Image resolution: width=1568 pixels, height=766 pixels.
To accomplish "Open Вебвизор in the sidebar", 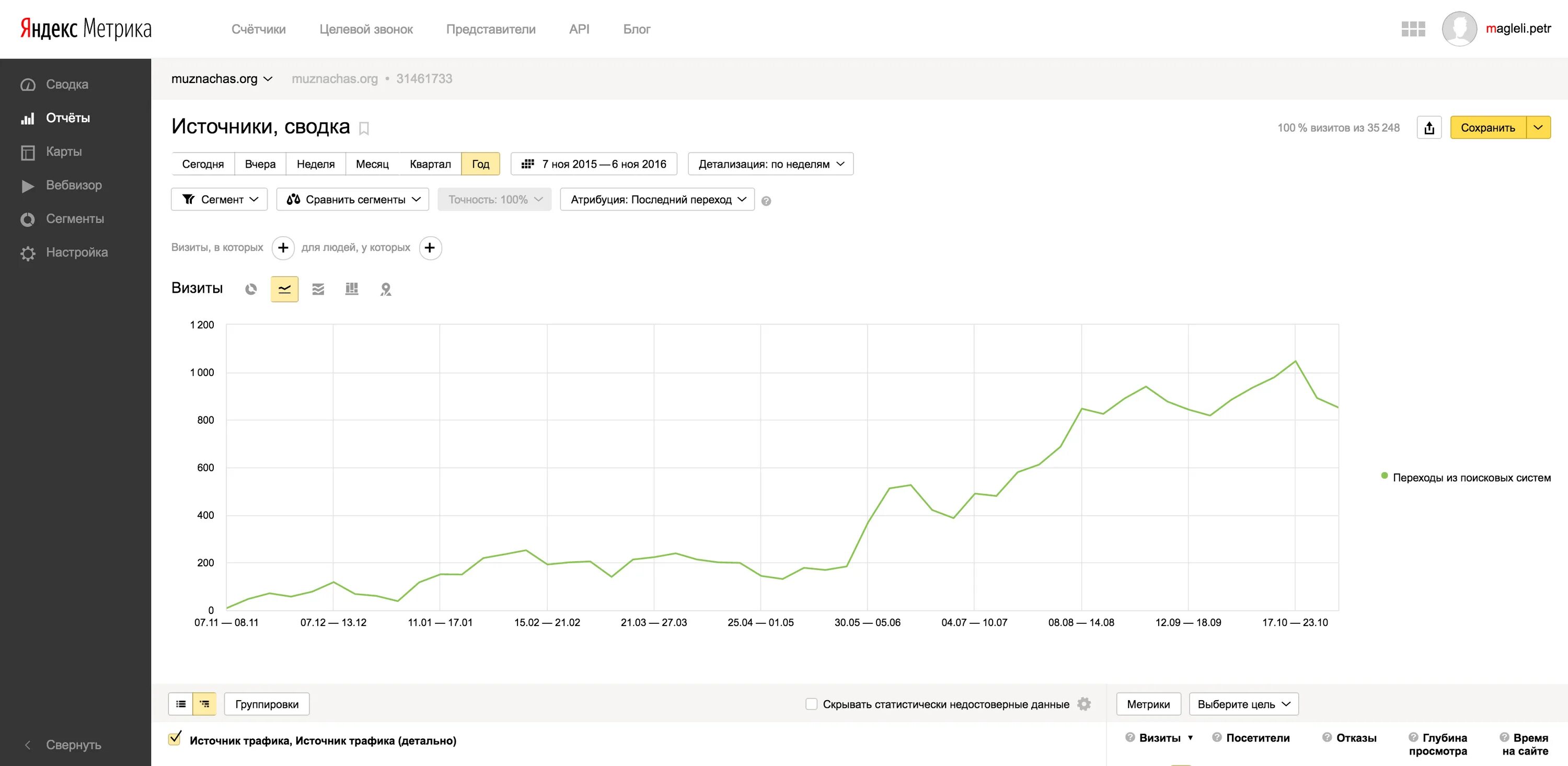I will [x=74, y=185].
